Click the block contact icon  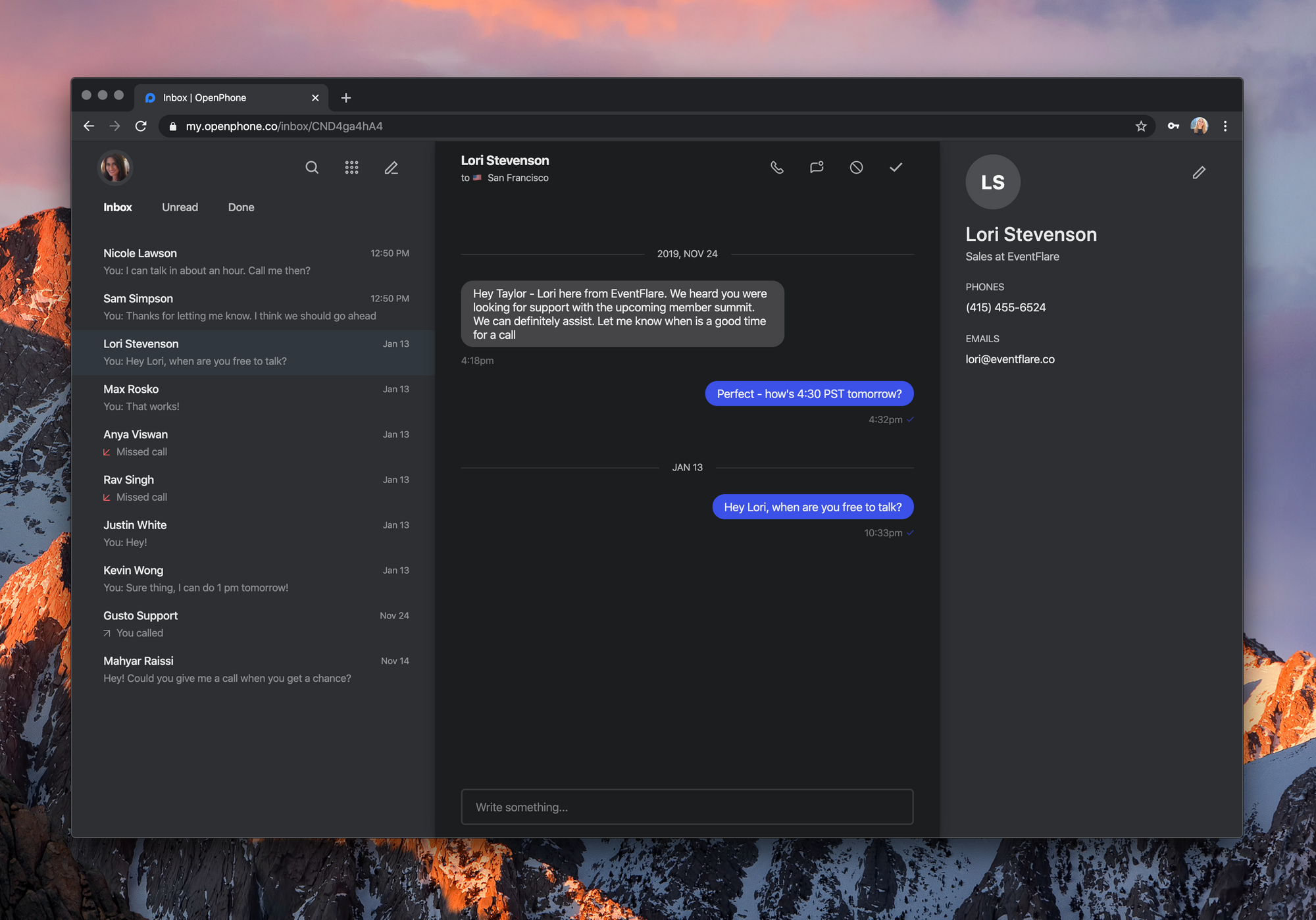pos(856,168)
